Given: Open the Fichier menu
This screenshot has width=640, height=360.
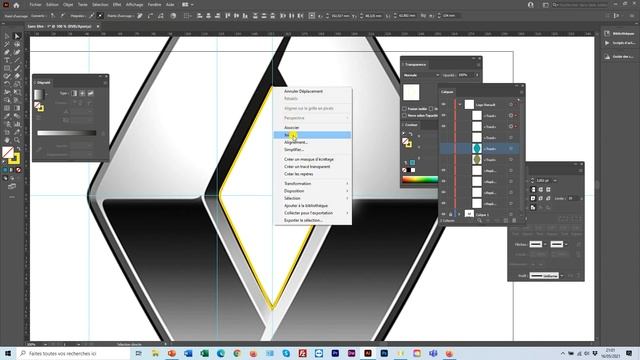Looking at the screenshot, I should pos(36,5).
